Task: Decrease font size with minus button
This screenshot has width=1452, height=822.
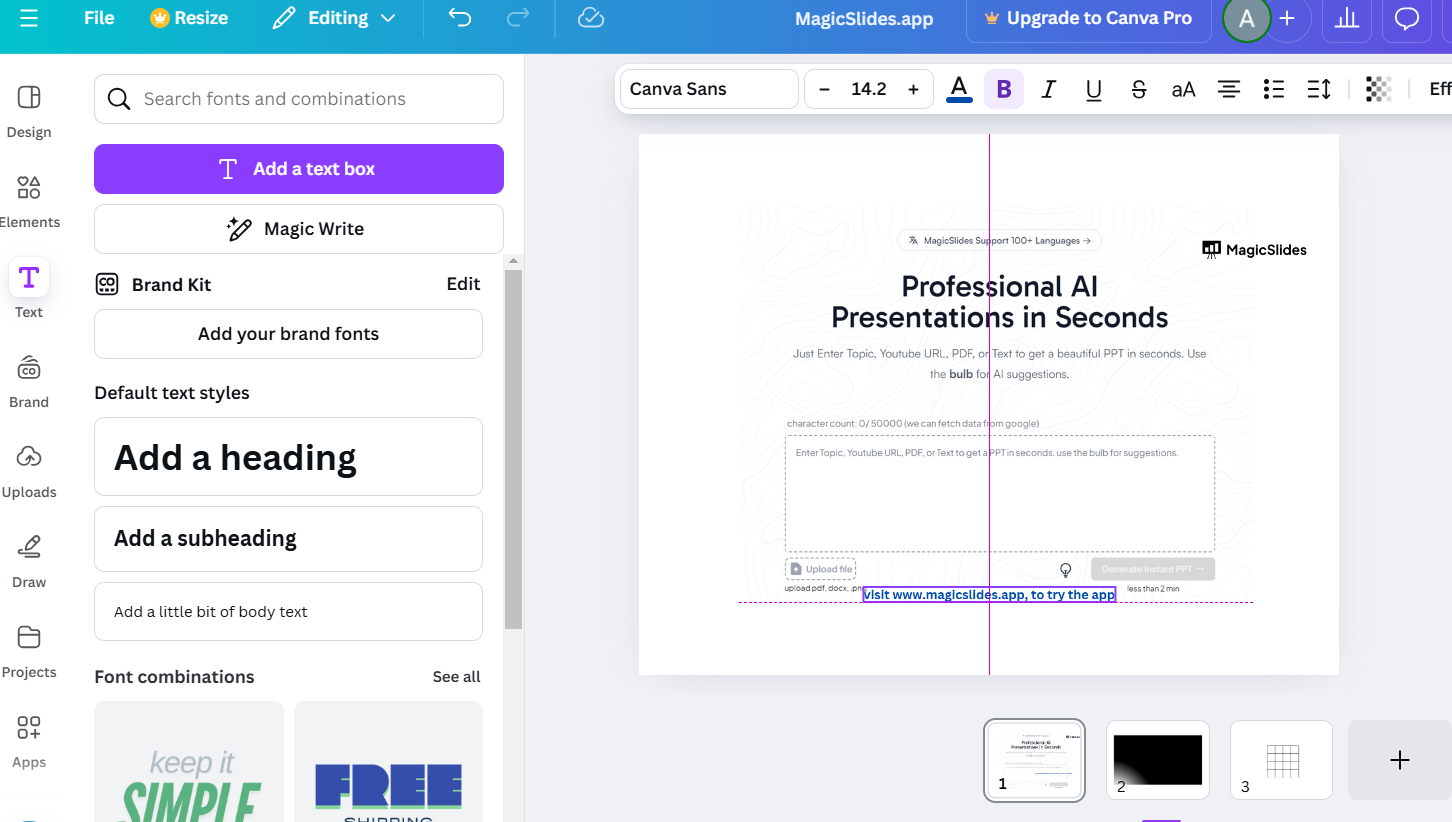Action: [824, 89]
